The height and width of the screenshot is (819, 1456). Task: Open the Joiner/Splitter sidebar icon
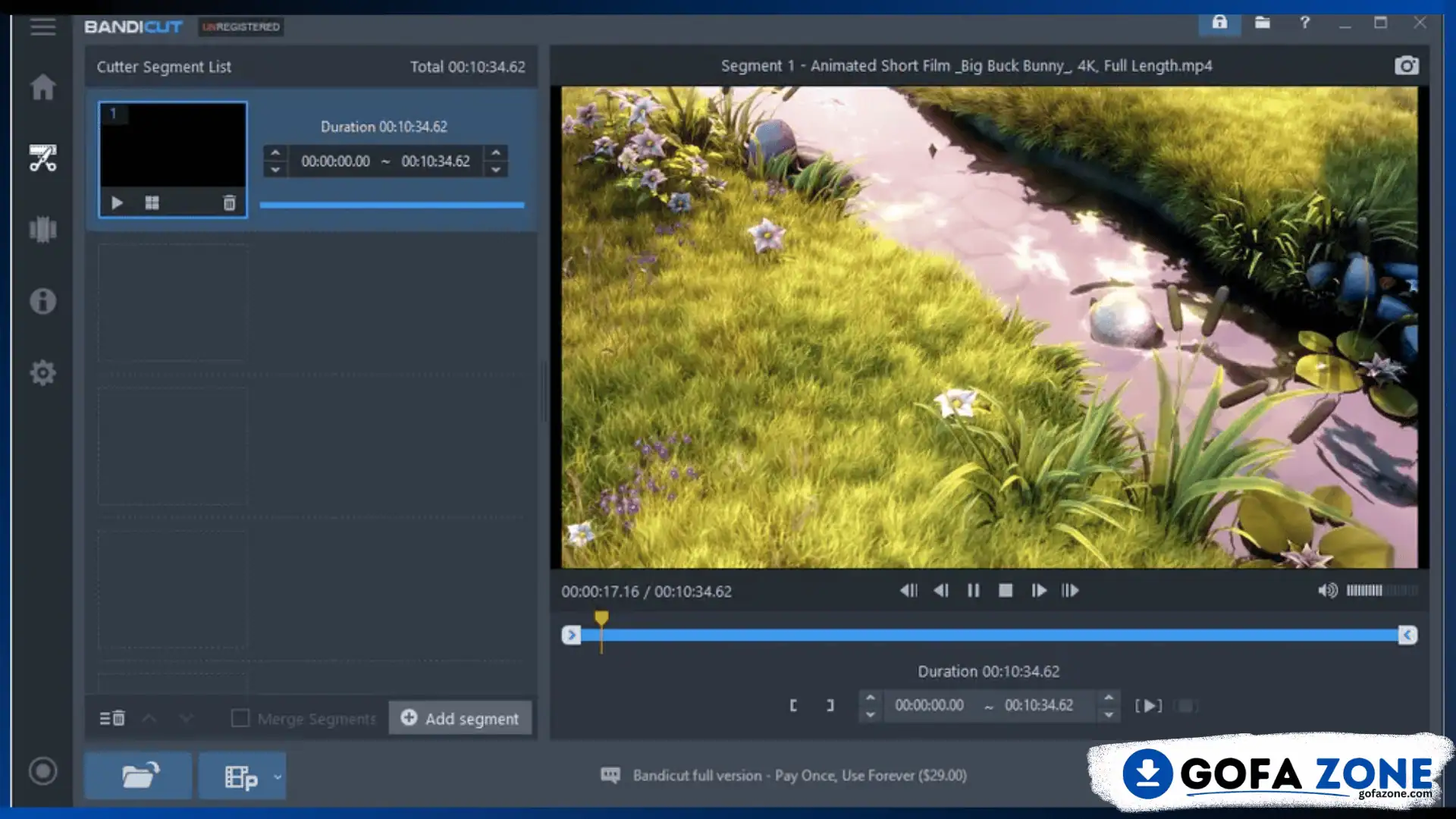(42, 229)
